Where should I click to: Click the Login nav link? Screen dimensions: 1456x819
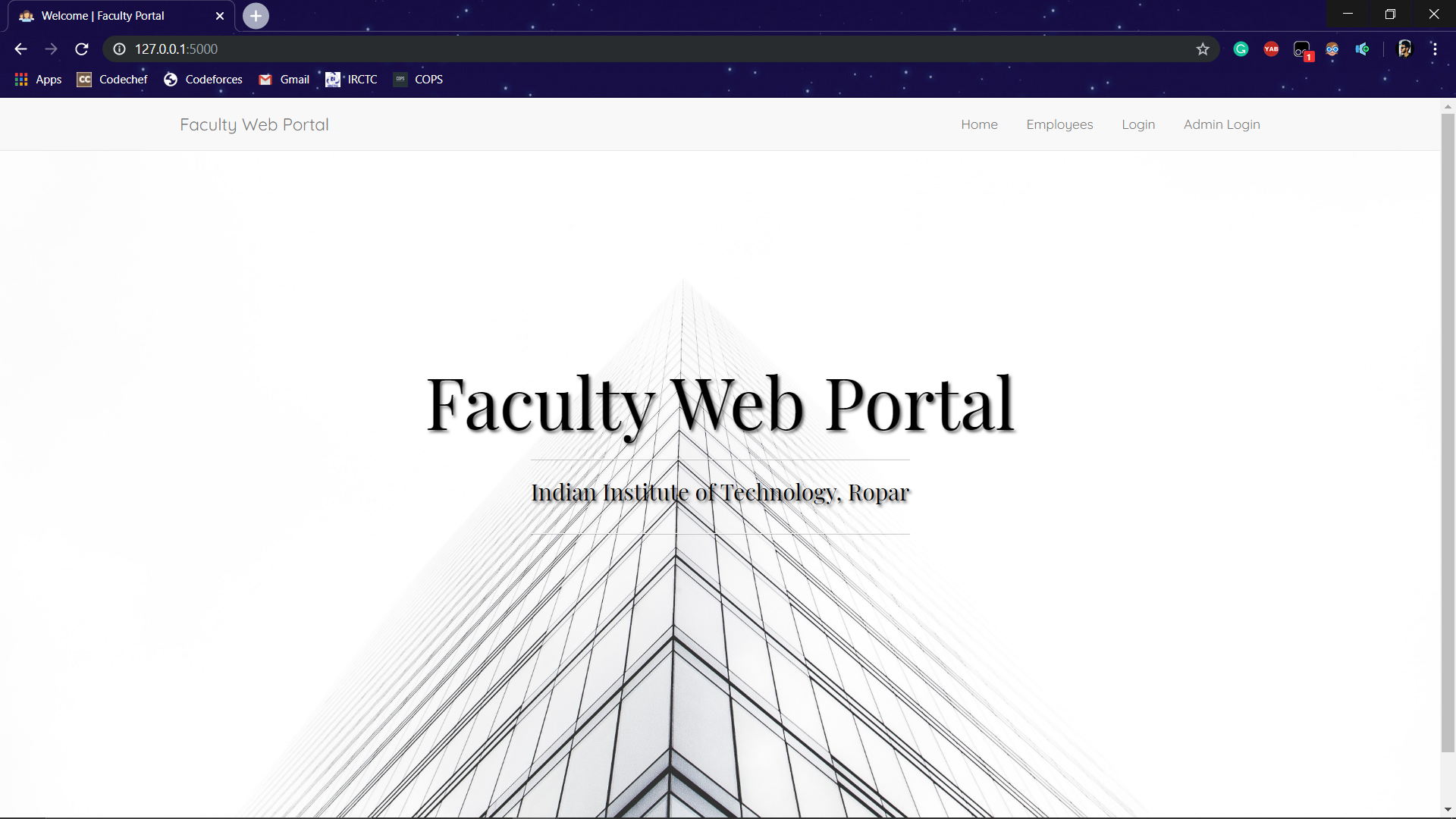tap(1138, 124)
